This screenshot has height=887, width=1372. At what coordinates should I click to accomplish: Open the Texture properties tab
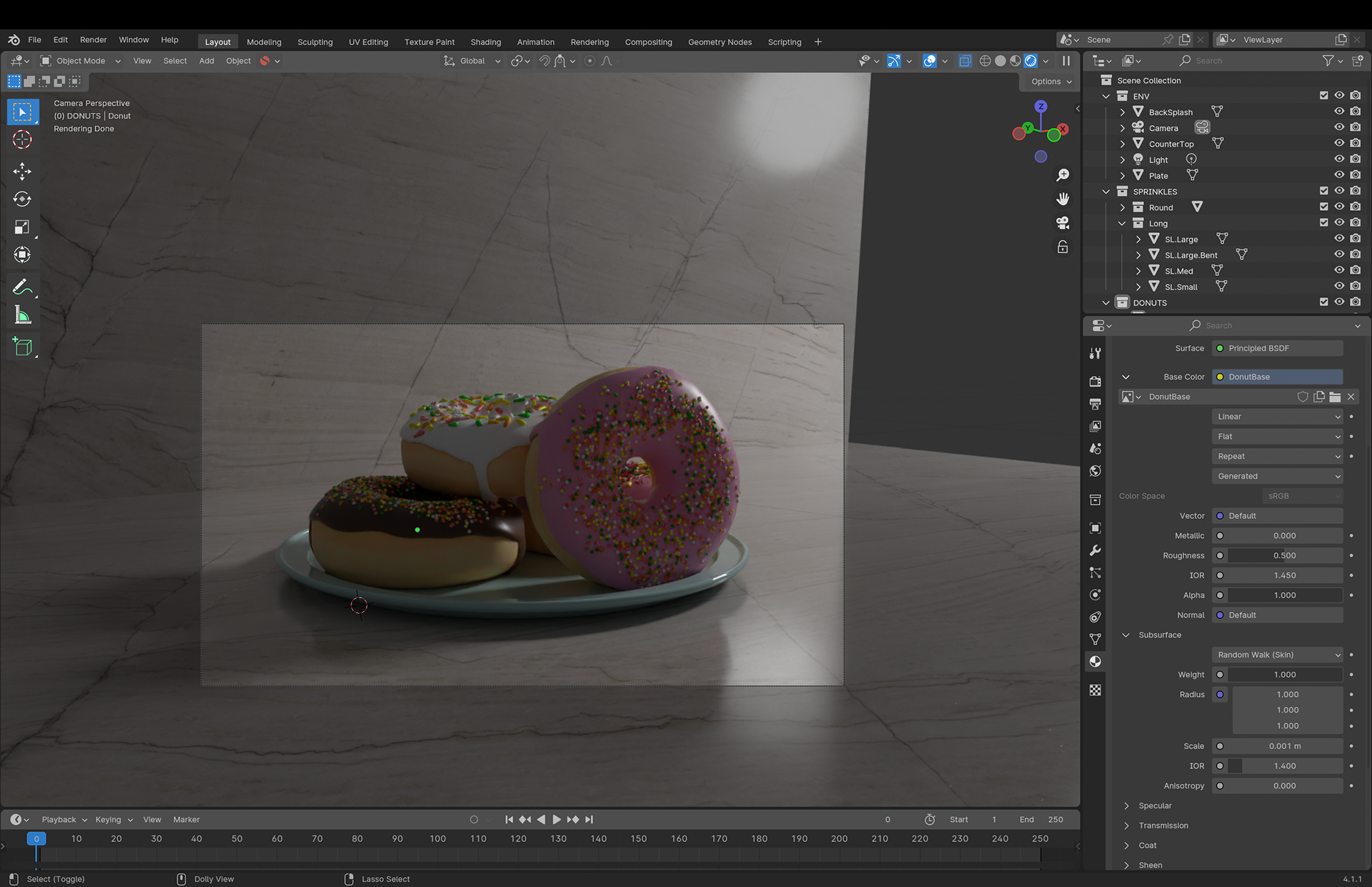[1095, 690]
